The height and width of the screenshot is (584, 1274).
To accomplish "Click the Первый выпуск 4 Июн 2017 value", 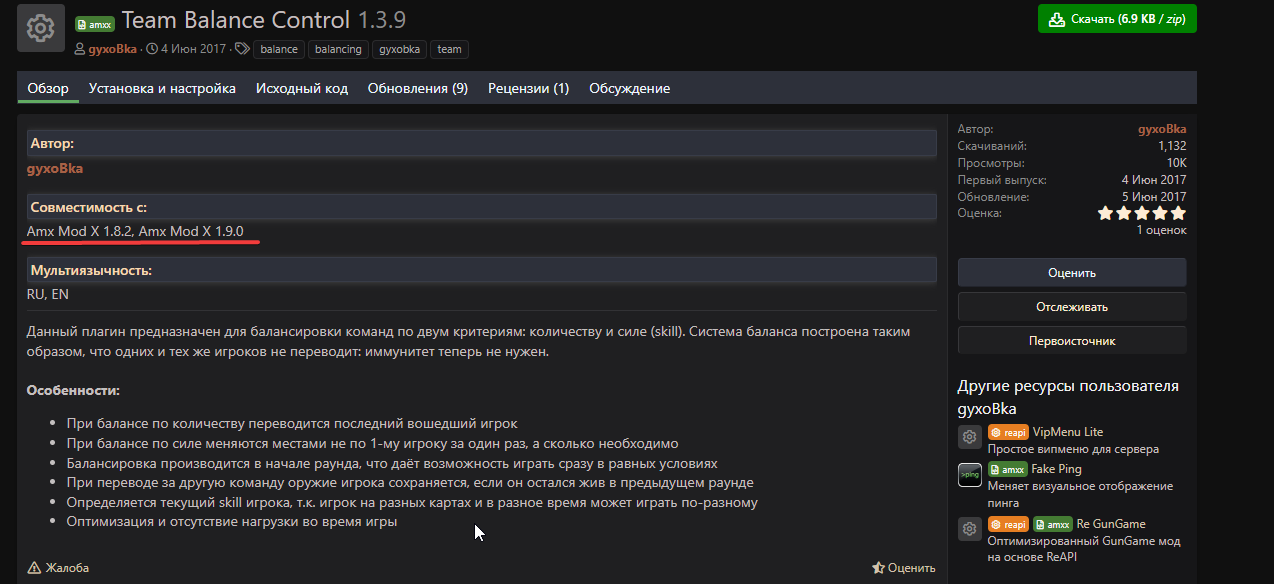I will [x=1154, y=180].
